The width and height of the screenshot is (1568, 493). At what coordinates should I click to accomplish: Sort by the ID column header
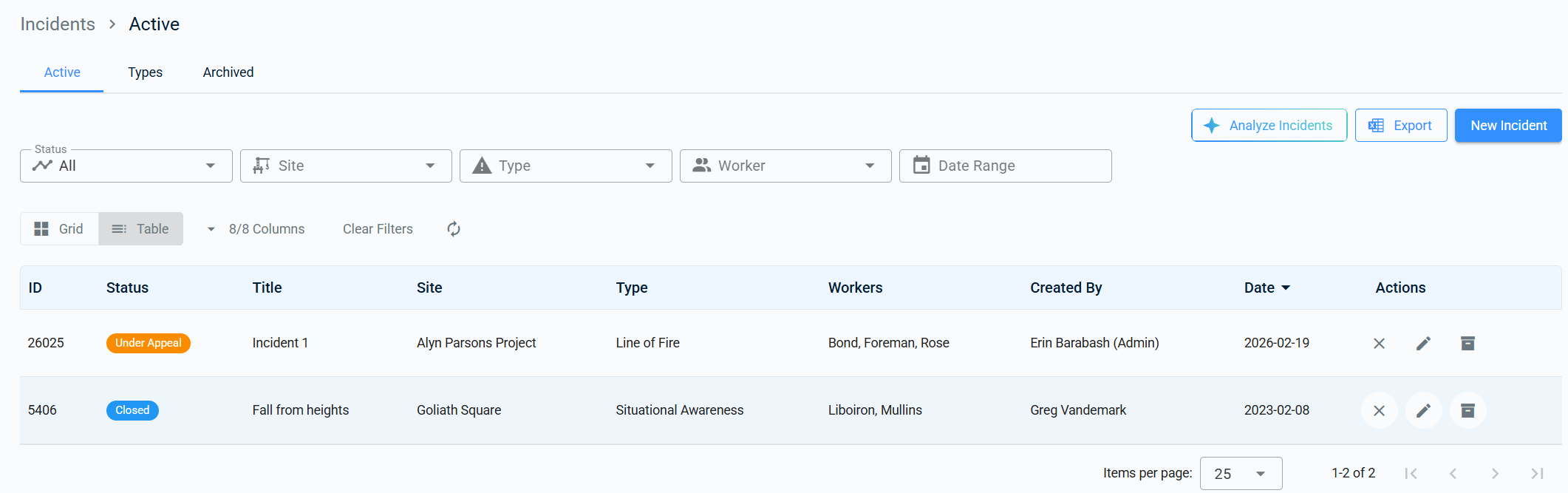(35, 288)
